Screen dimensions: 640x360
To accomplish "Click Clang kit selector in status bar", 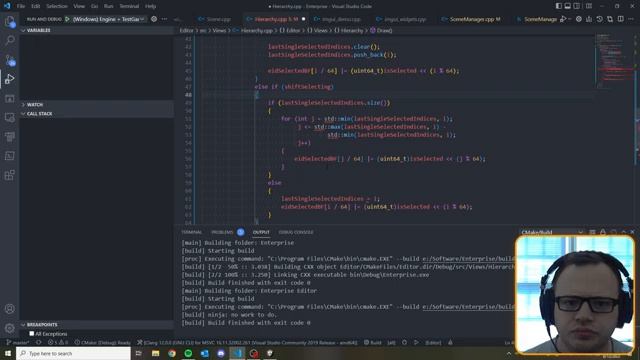I will [x=247, y=342].
